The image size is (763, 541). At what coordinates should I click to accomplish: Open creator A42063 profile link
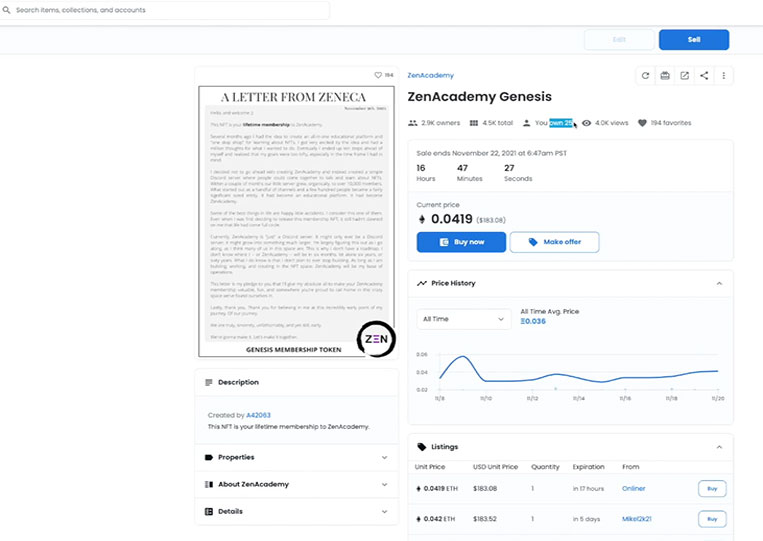pyautogui.click(x=258, y=415)
